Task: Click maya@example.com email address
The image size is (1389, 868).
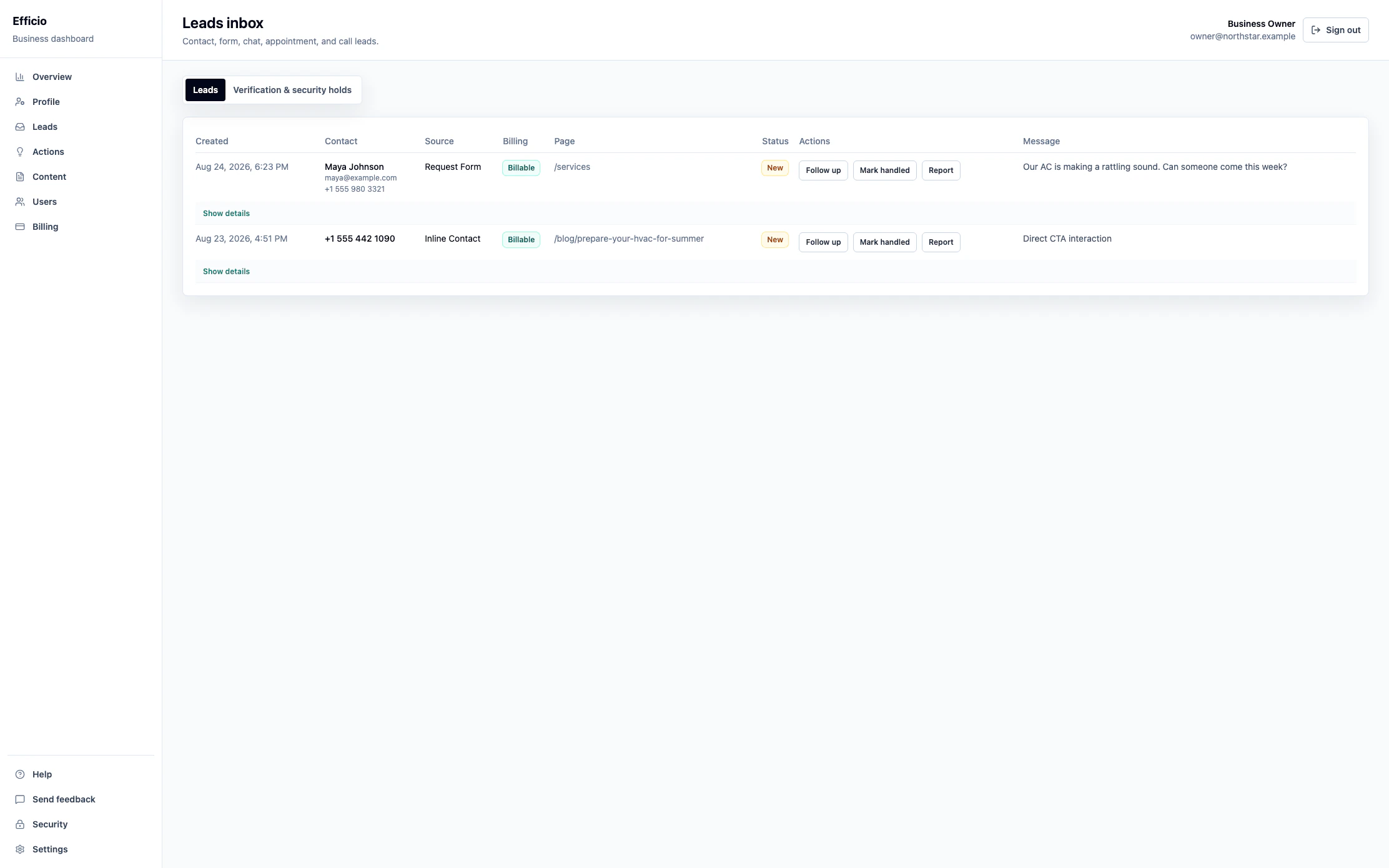Action: click(x=360, y=178)
